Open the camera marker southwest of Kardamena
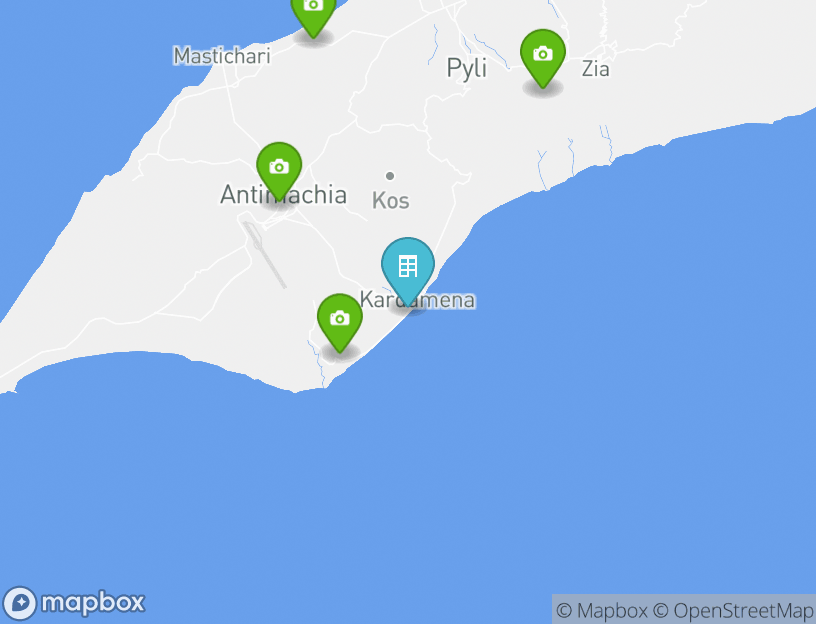This screenshot has width=816, height=624. click(340, 323)
